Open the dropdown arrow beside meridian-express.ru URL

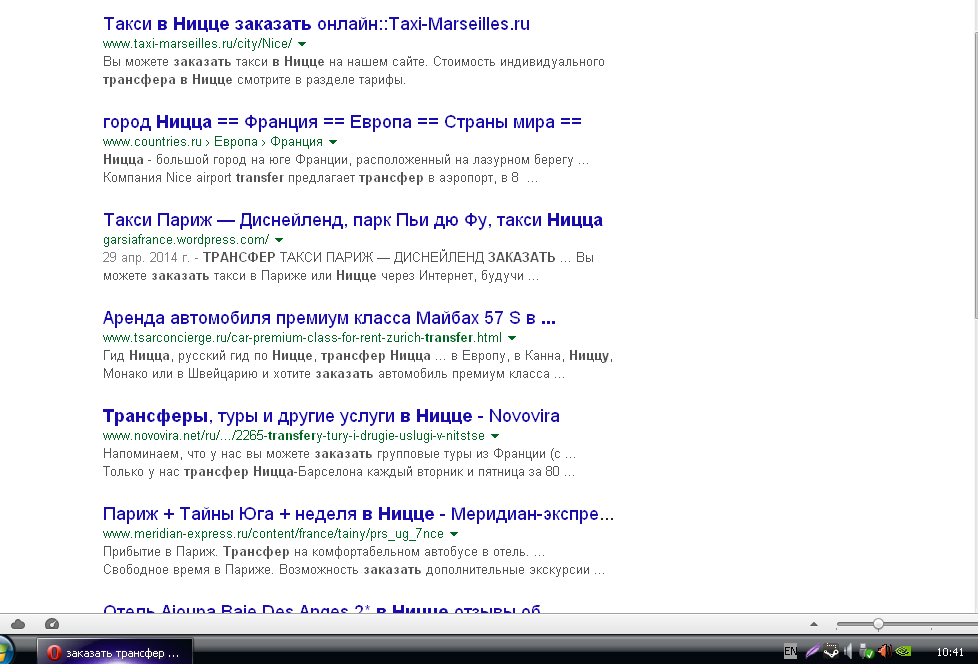[454, 534]
